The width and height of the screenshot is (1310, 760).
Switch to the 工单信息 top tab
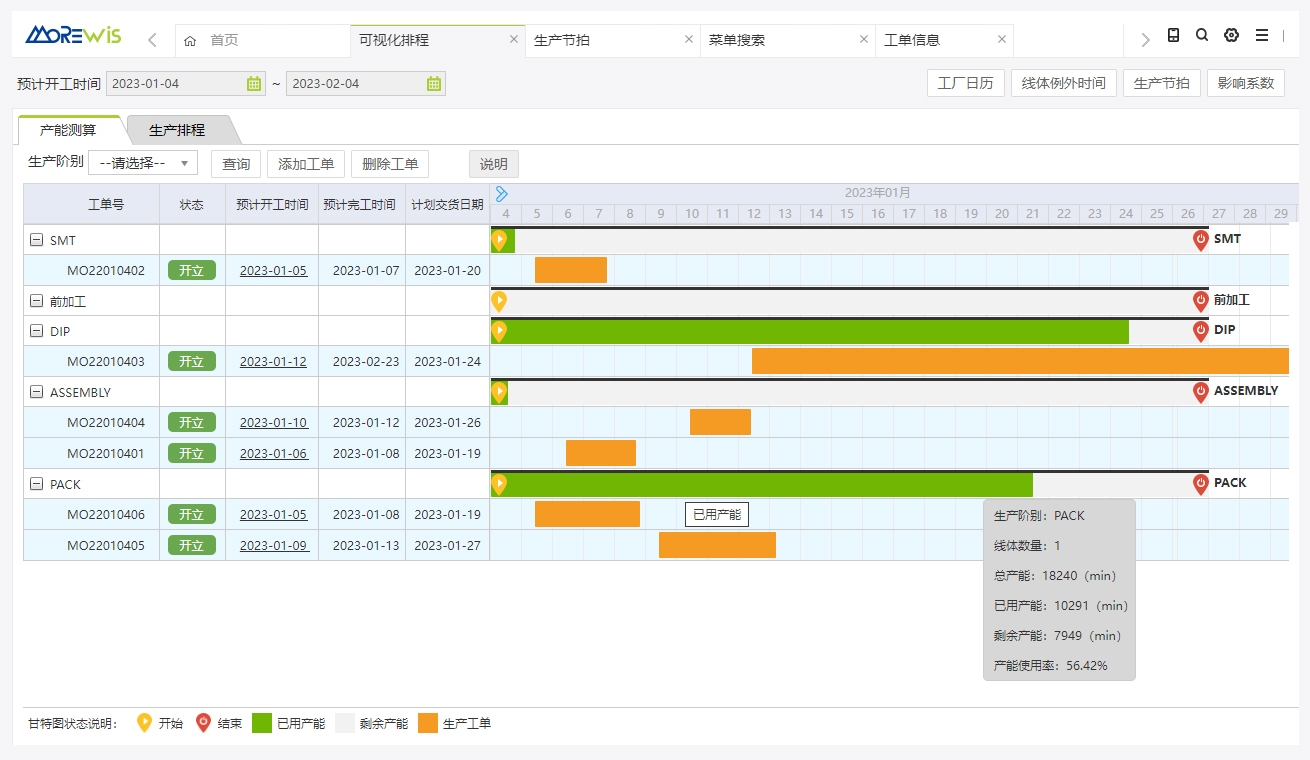click(x=912, y=40)
